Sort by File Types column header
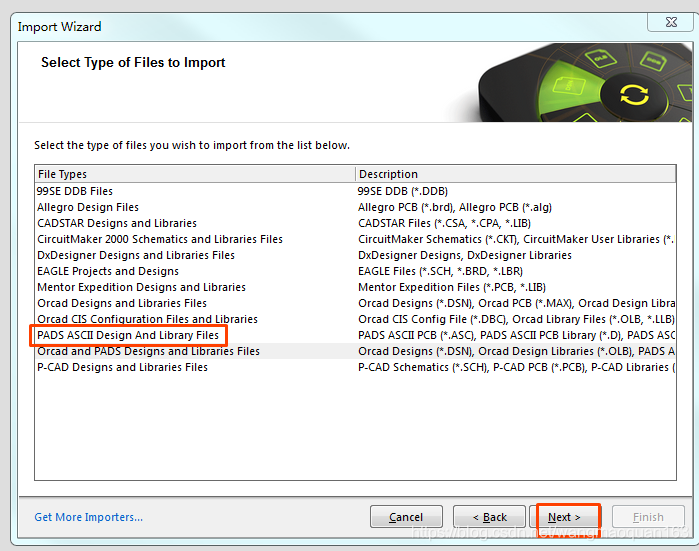 click(195, 174)
